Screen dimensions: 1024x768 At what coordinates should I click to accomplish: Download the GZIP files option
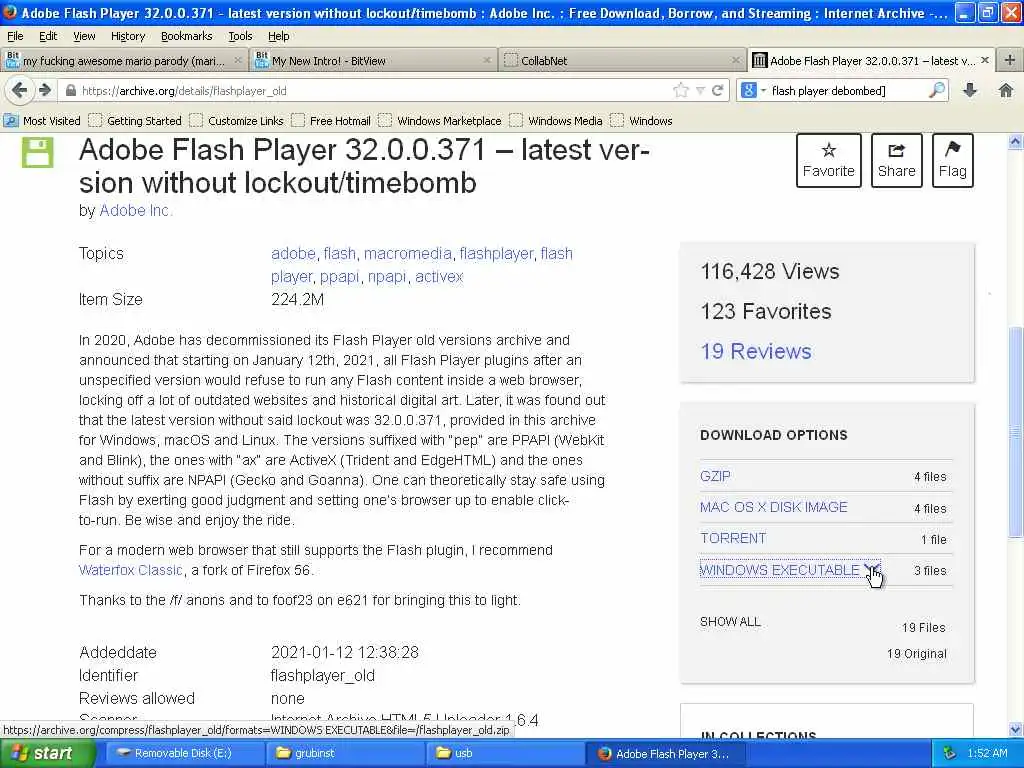tap(715, 476)
